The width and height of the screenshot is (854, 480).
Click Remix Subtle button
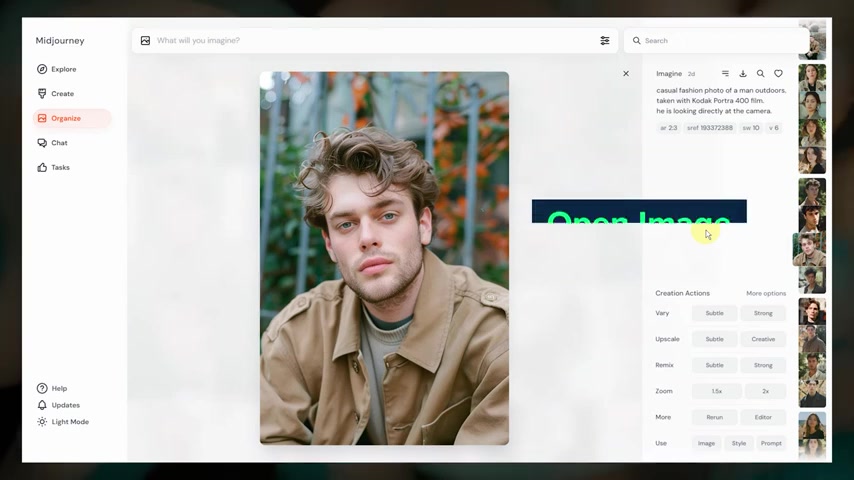[715, 365]
